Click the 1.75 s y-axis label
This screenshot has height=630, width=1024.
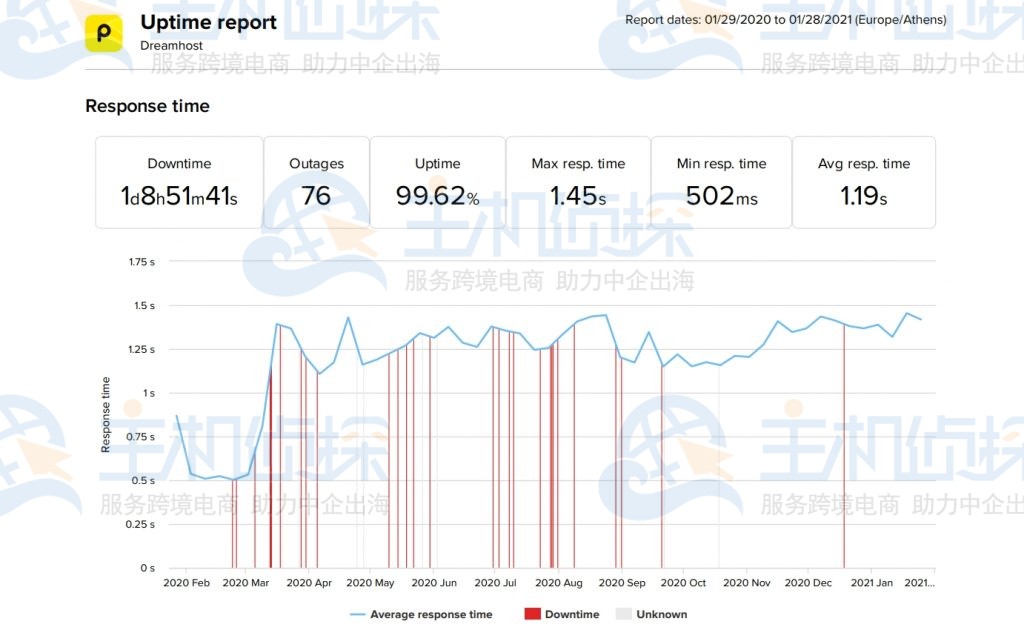point(141,262)
